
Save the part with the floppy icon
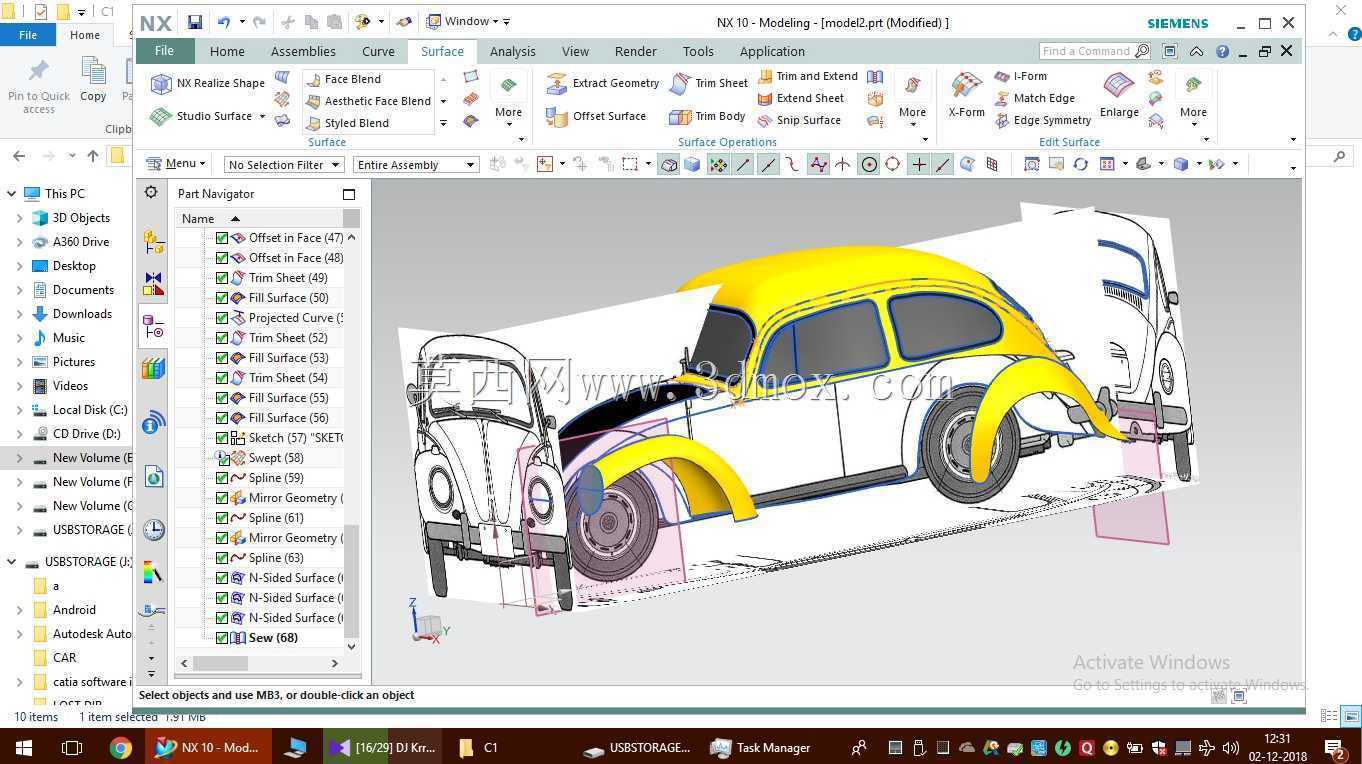(195, 22)
